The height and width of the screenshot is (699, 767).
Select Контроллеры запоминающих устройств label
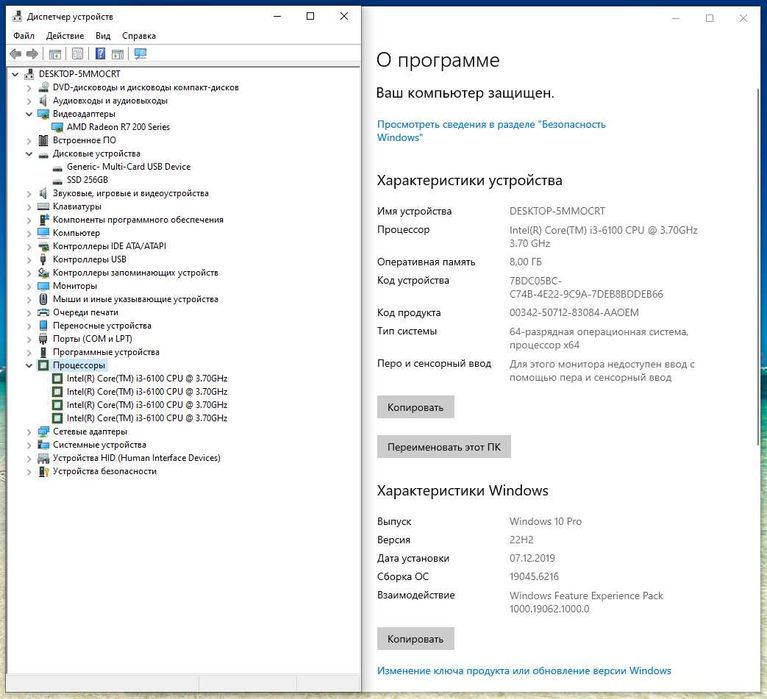point(135,272)
